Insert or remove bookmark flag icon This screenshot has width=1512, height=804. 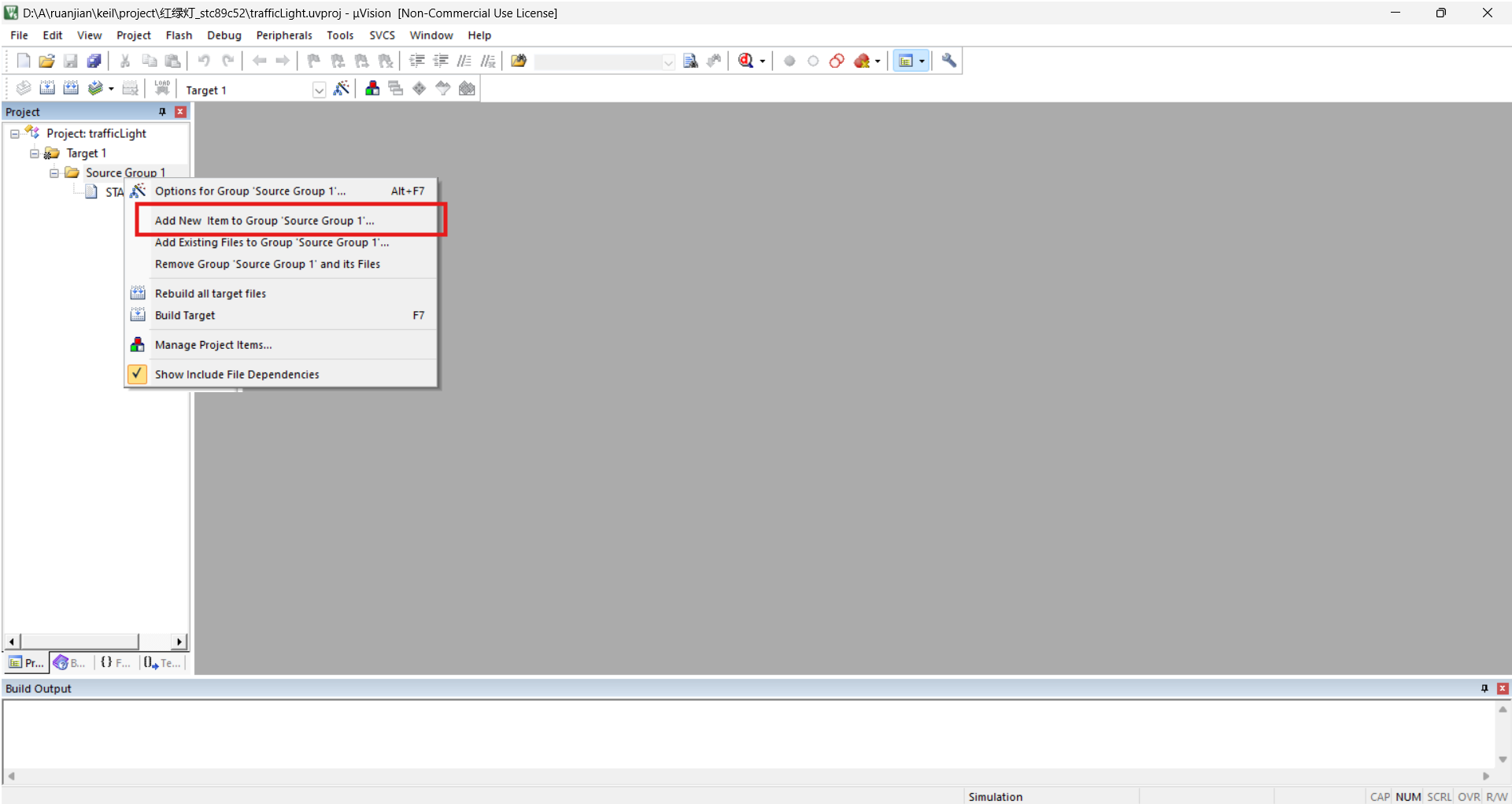tap(313, 61)
